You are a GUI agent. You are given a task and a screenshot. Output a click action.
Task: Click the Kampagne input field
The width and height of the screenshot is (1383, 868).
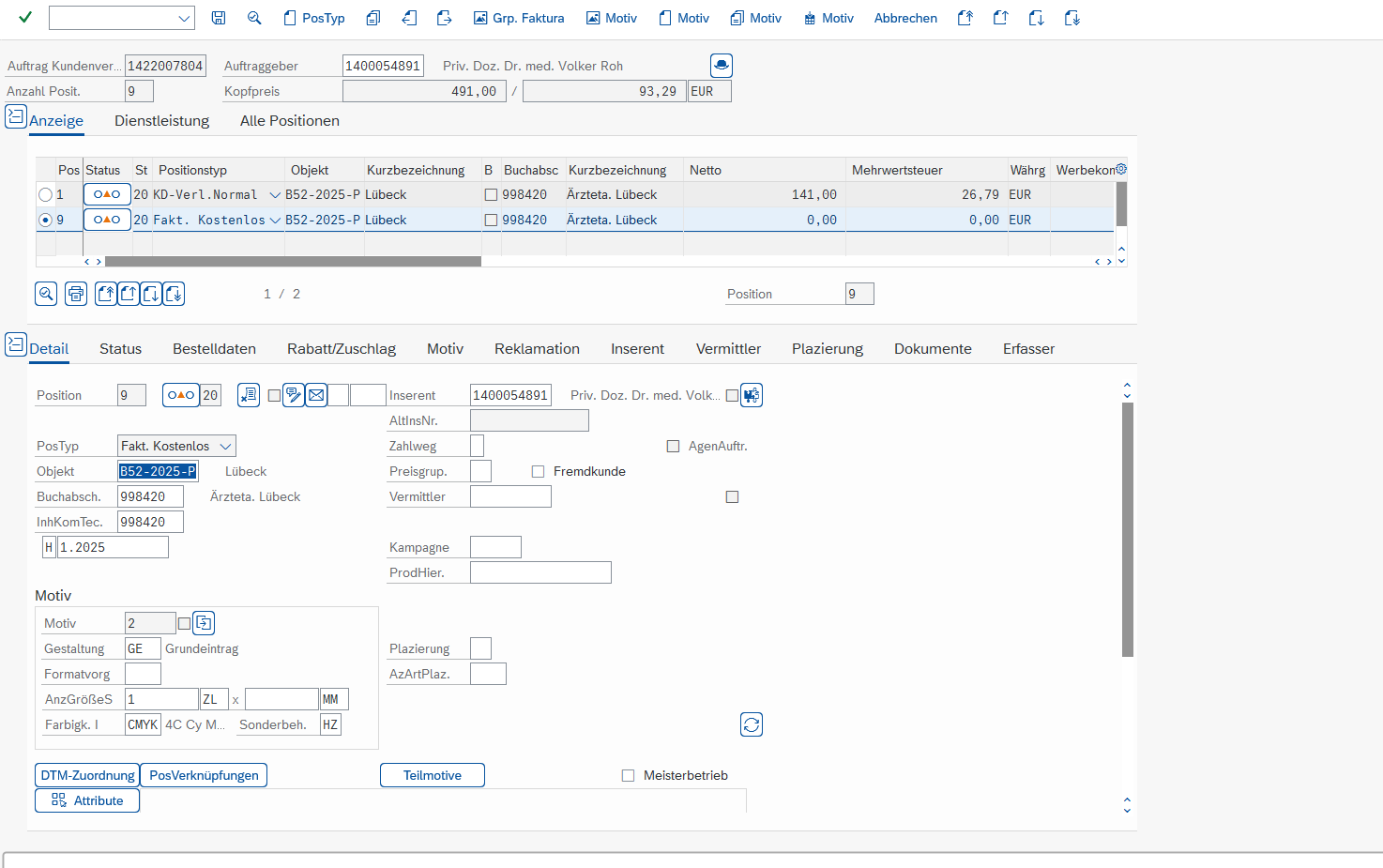pos(495,547)
